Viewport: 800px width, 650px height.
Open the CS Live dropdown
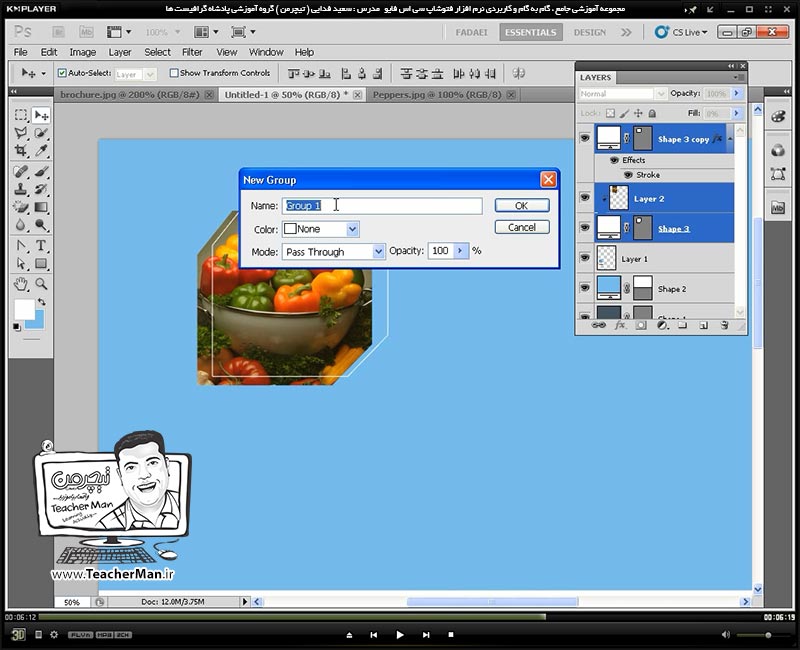point(681,32)
